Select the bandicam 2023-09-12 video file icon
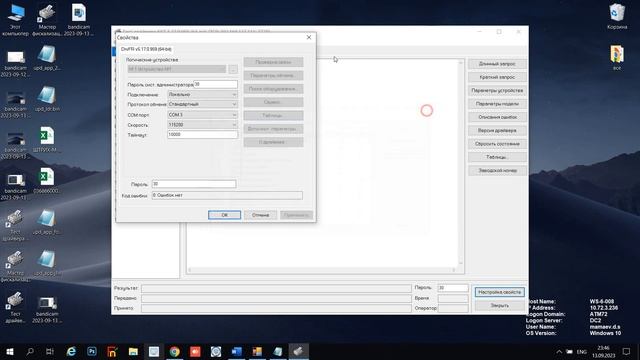Viewport: 640px width, 360px height. coord(15,63)
